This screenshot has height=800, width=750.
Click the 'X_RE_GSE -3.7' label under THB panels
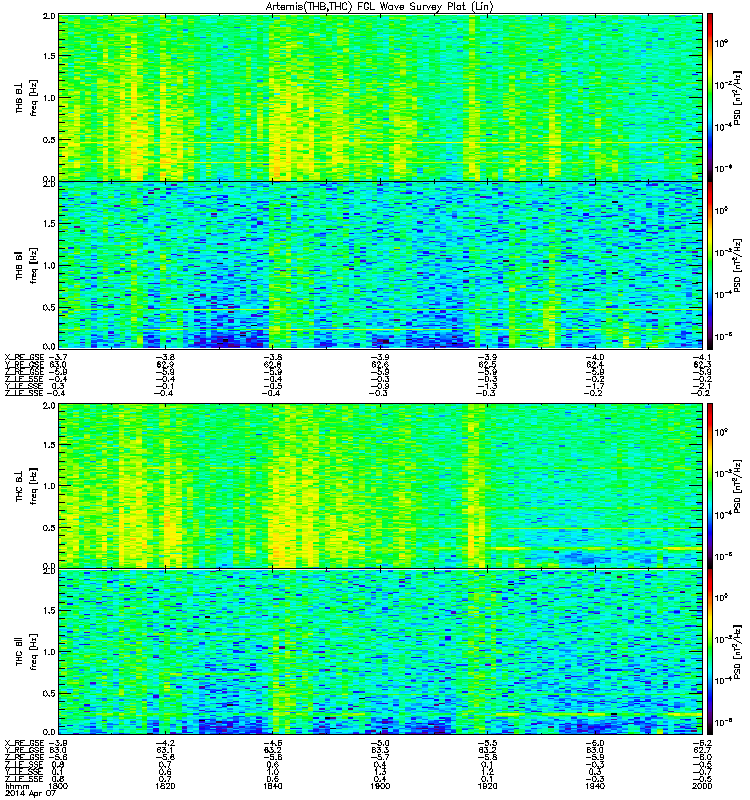(36, 357)
